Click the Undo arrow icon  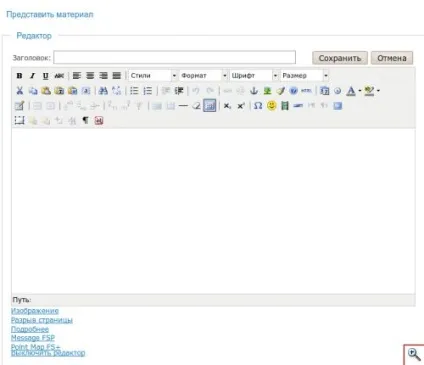(196, 91)
